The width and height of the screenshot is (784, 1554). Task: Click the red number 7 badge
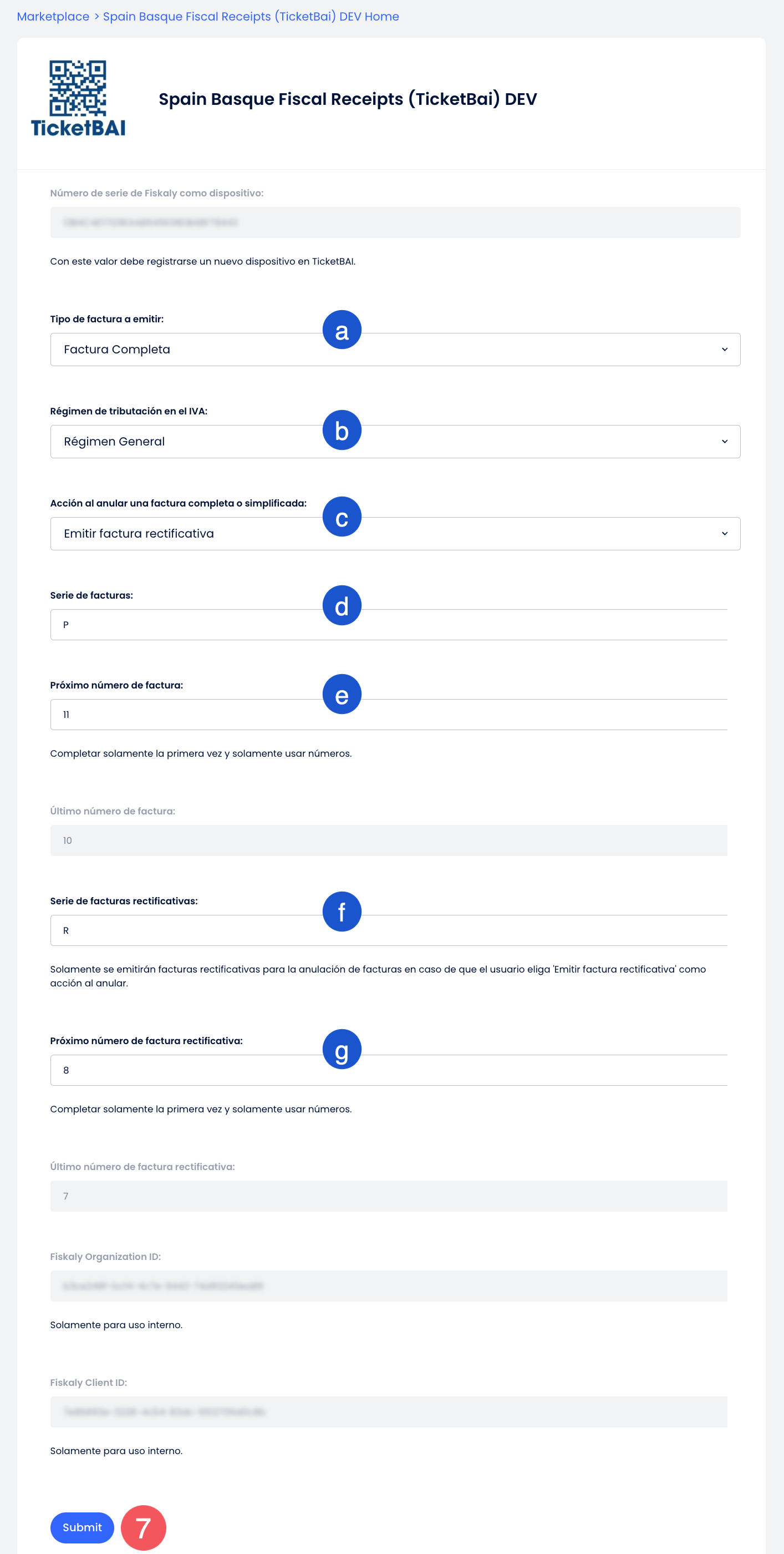144,1527
